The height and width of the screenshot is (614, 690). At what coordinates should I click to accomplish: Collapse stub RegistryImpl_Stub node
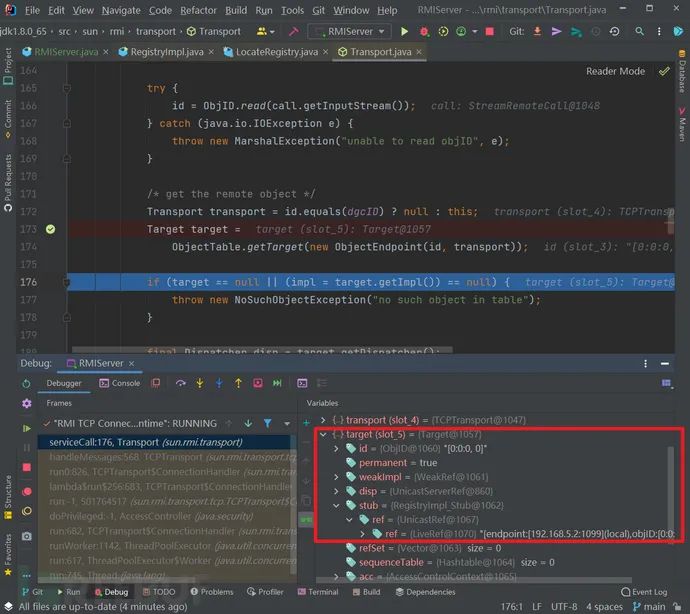click(x=336, y=506)
